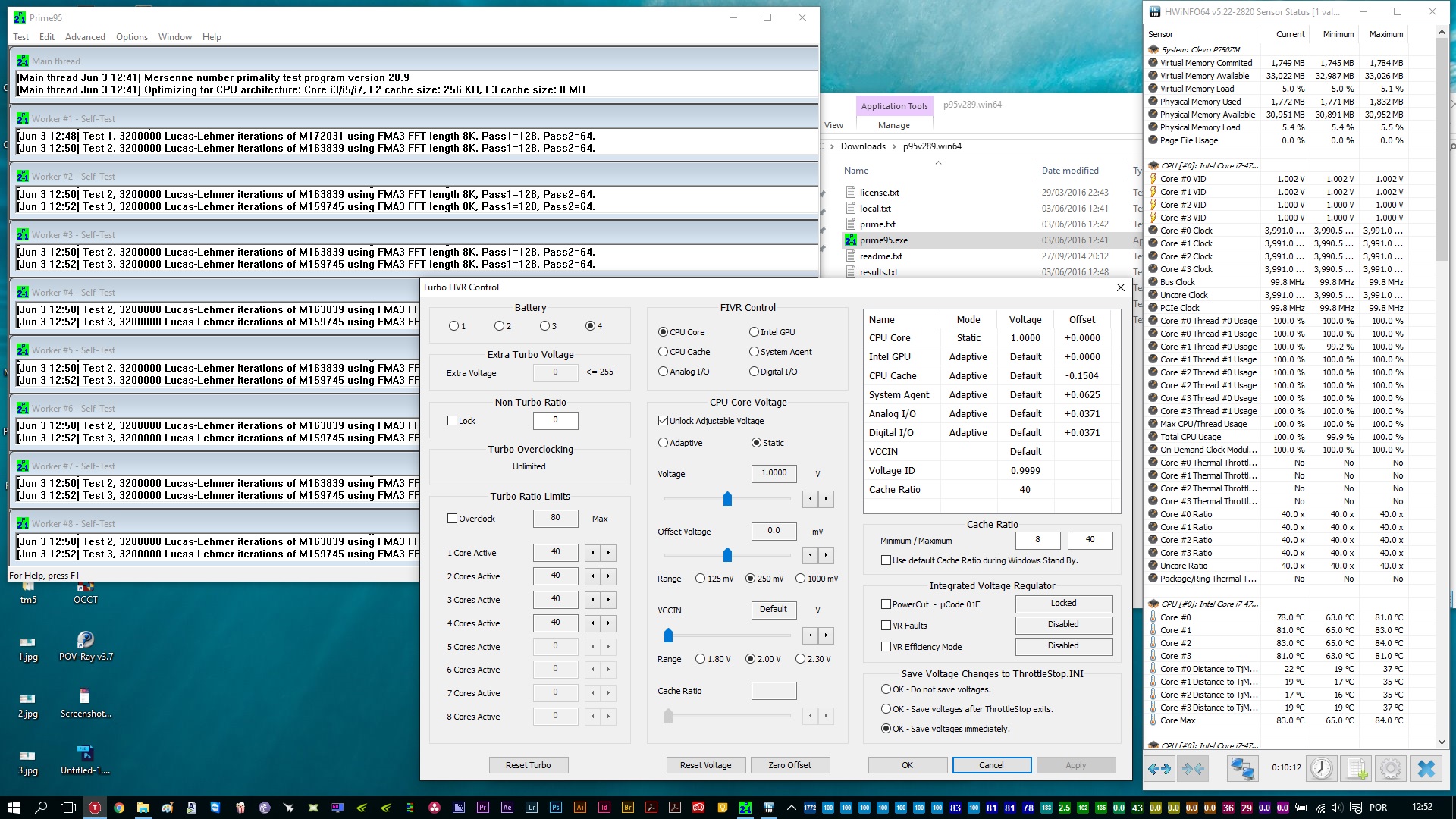Viewport: 1456px width, 819px height.
Task: Open Prime95 Edit menu
Action: [x=47, y=36]
